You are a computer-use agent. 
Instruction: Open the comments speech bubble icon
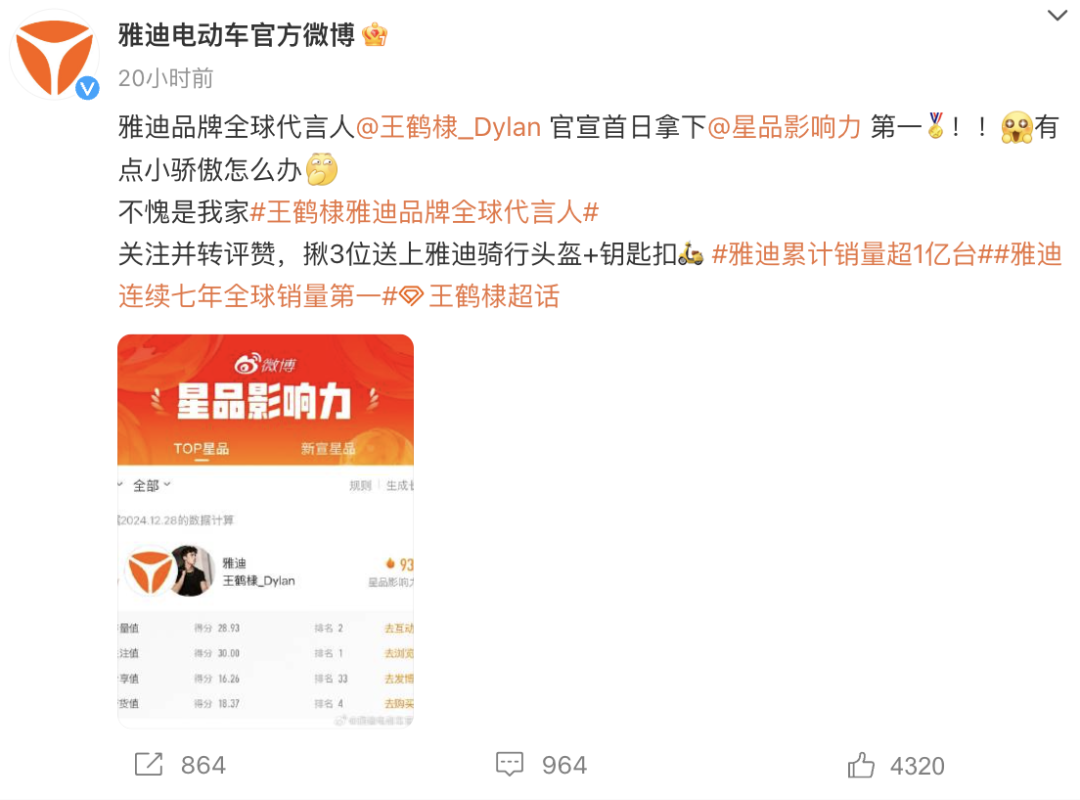510,764
